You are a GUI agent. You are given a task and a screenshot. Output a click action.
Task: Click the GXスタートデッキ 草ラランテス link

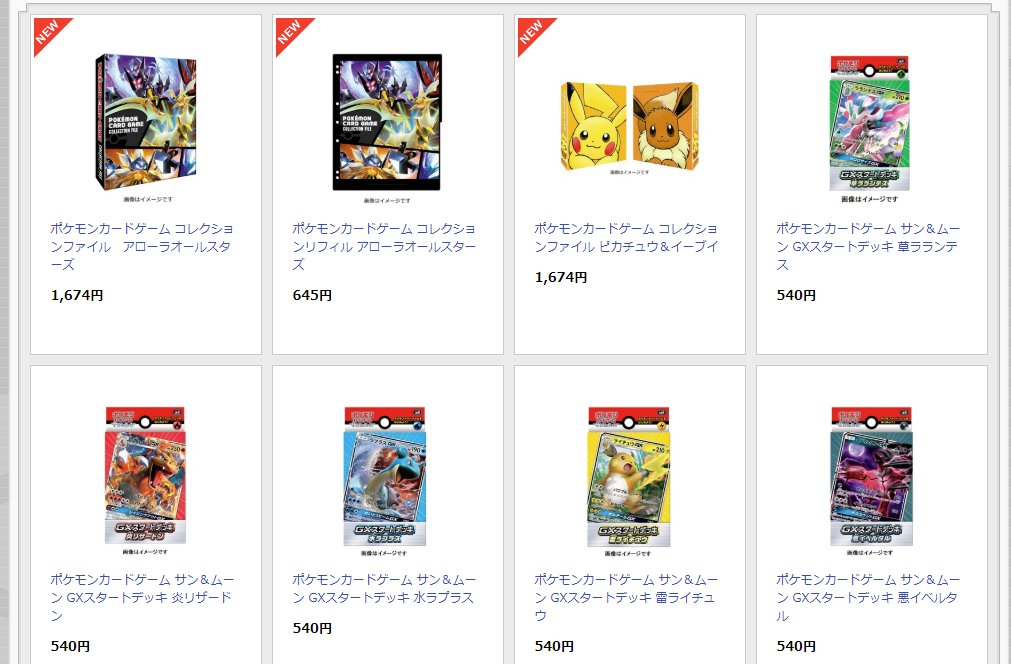[x=868, y=246]
